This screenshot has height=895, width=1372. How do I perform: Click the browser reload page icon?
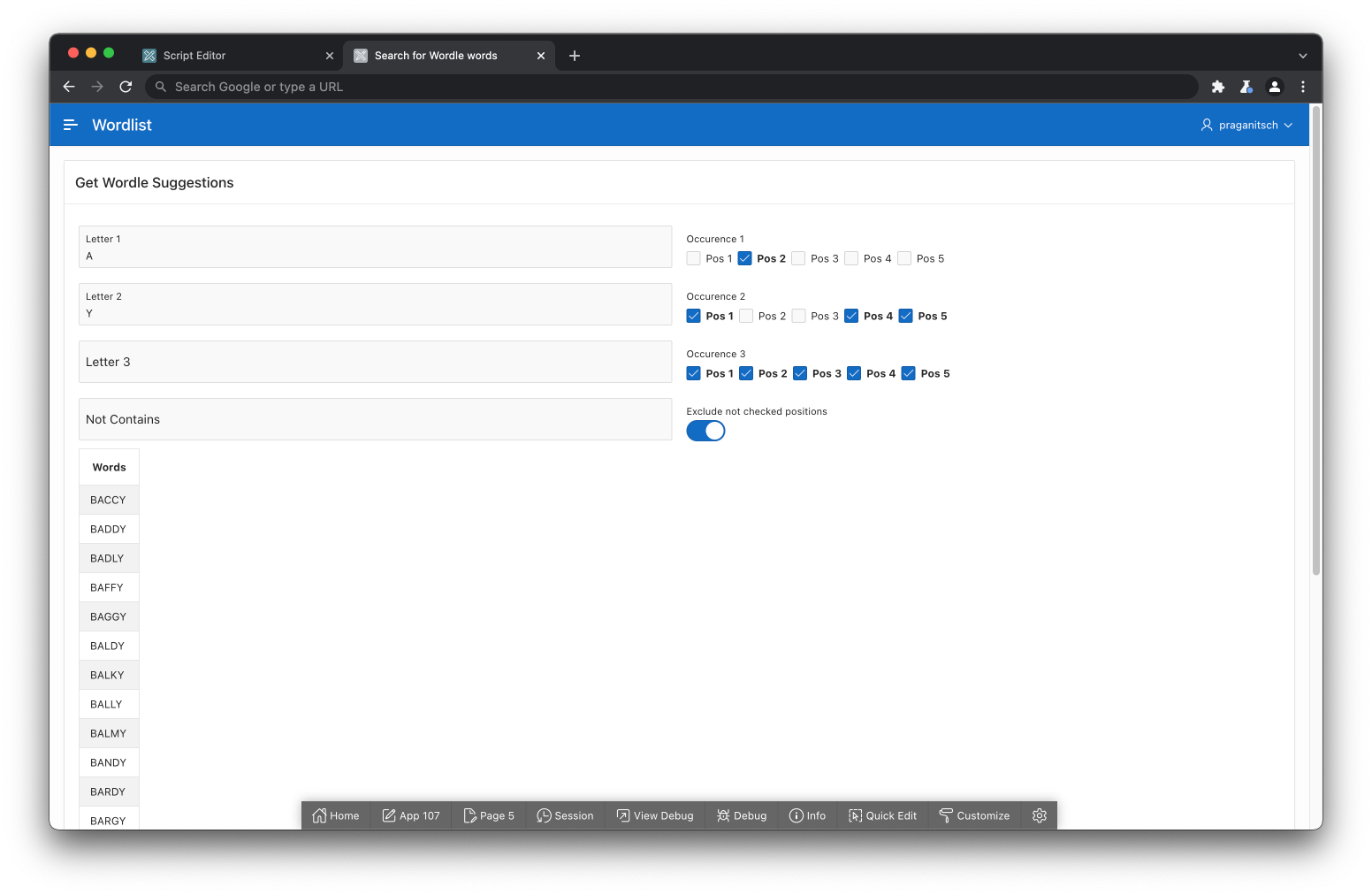126,87
